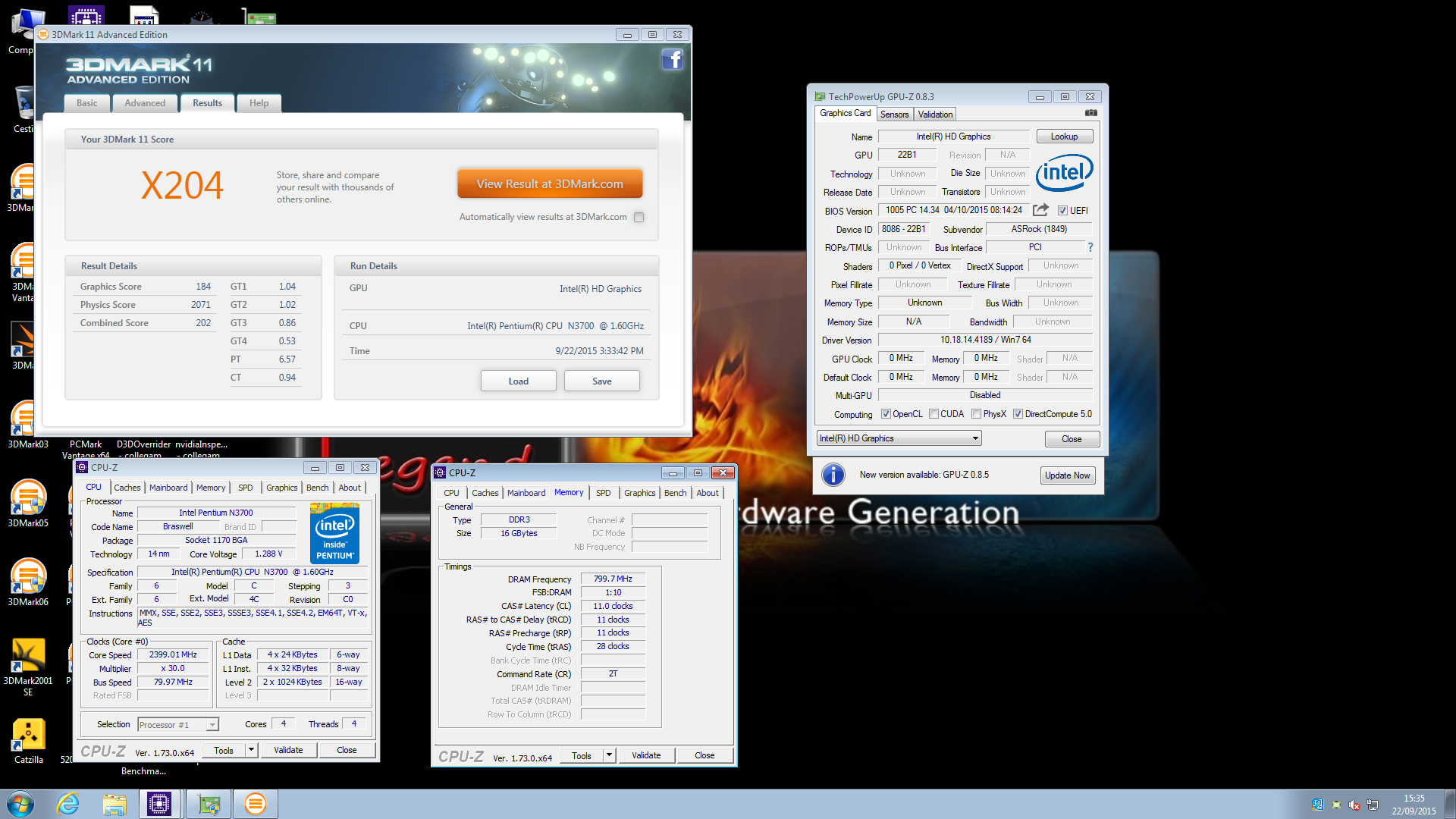The image size is (1456, 819).
Task: Click View Result at 3DMark.com button
Action: point(550,184)
